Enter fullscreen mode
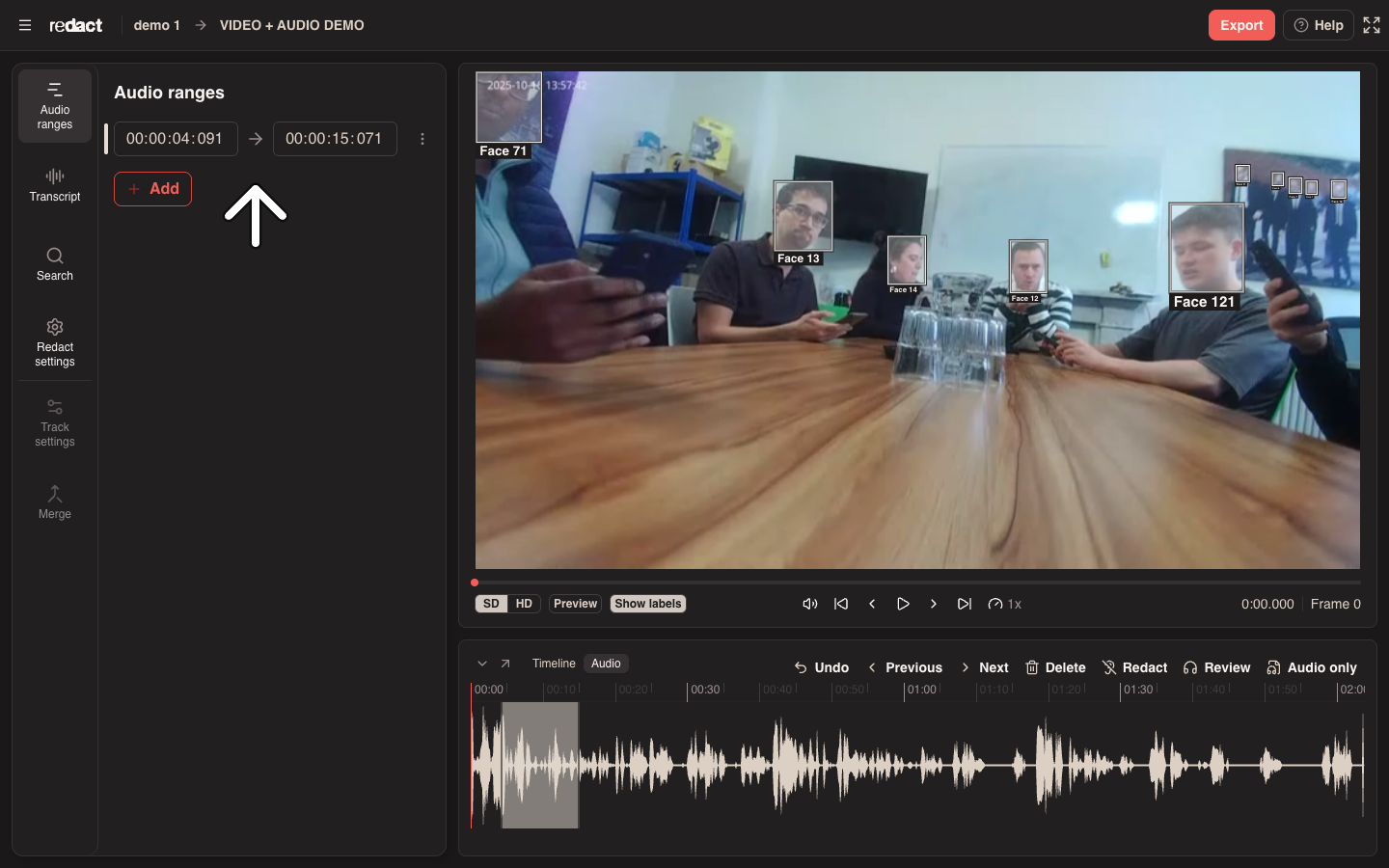Screen dimensions: 1389x868 click(x=1372, y=25)
